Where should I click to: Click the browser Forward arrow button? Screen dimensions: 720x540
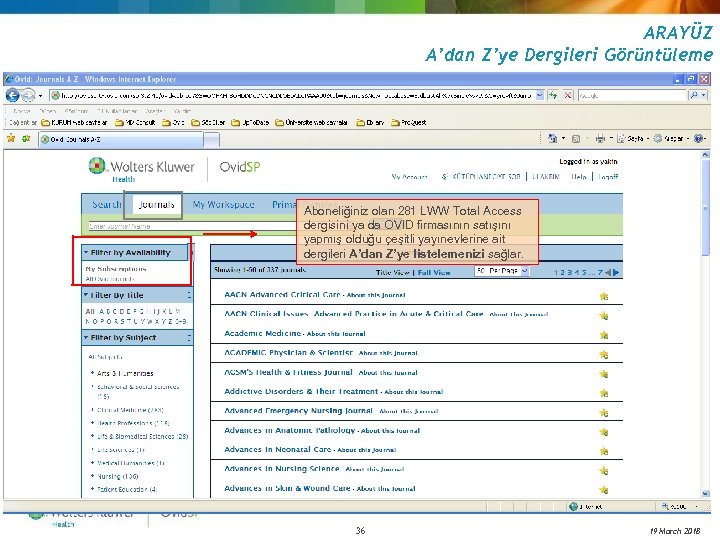point(28,96)
